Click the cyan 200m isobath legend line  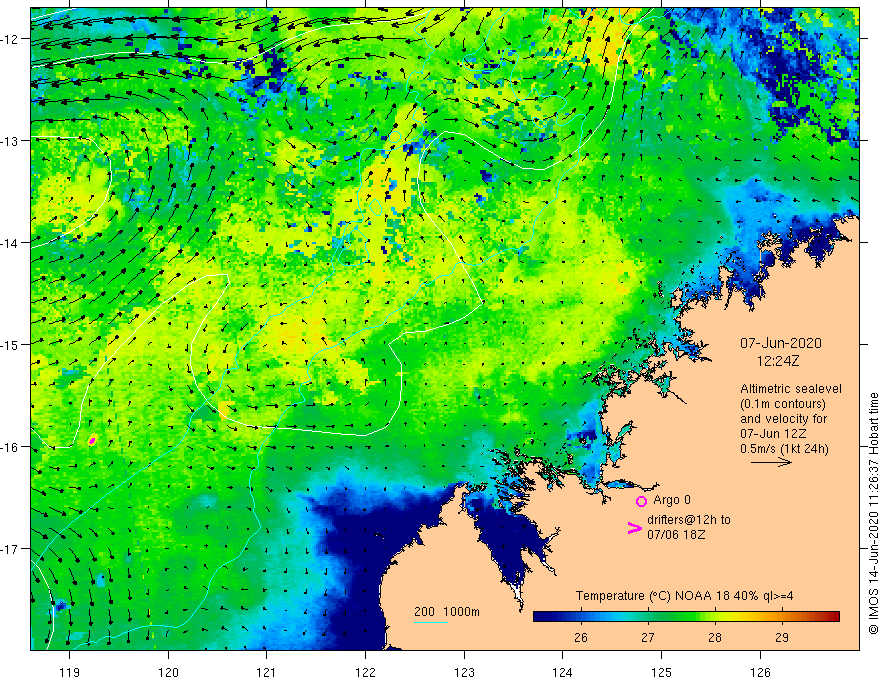(x=430, y=622)
